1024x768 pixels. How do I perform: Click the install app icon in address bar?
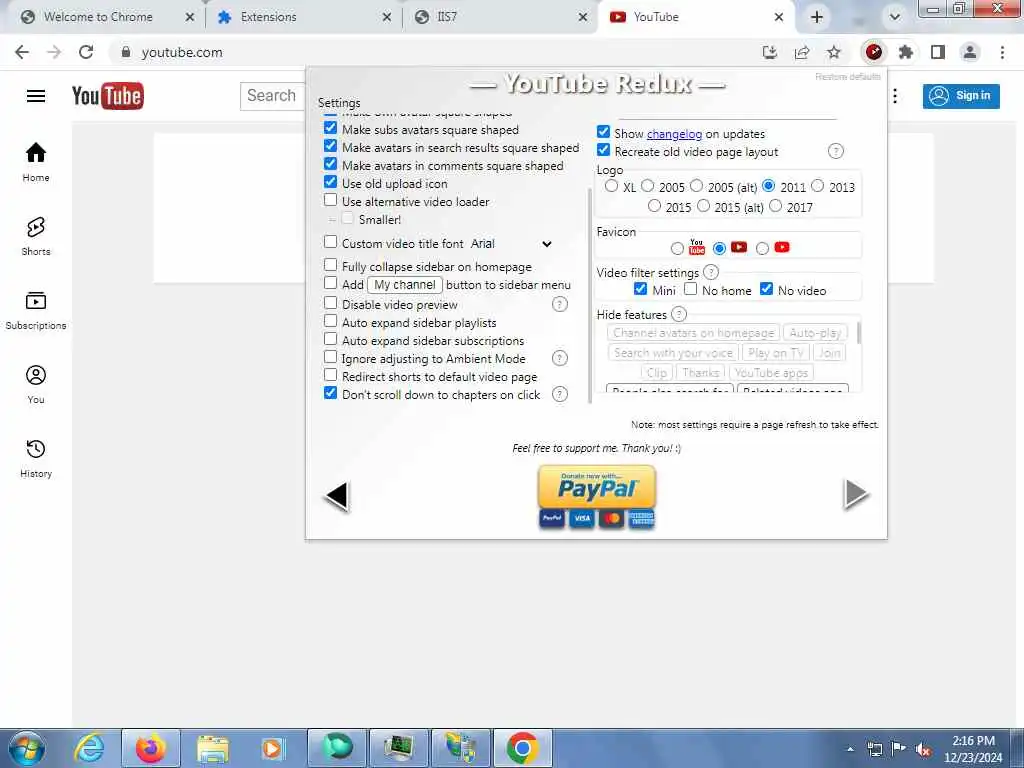click(770, 52)
